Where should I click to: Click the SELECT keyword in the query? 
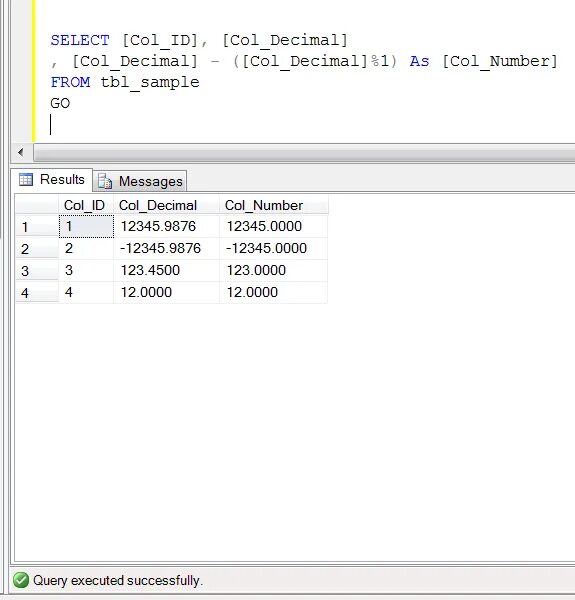point(80,40)
